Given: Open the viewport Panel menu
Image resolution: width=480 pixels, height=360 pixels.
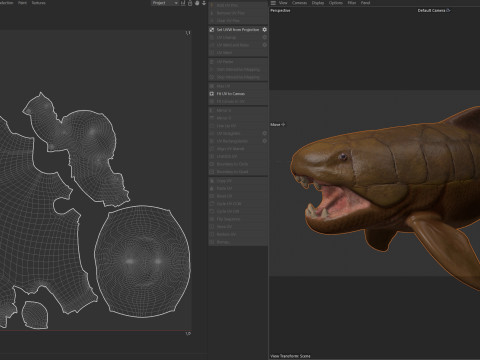Looking at the screenshot, I should 365,3.
